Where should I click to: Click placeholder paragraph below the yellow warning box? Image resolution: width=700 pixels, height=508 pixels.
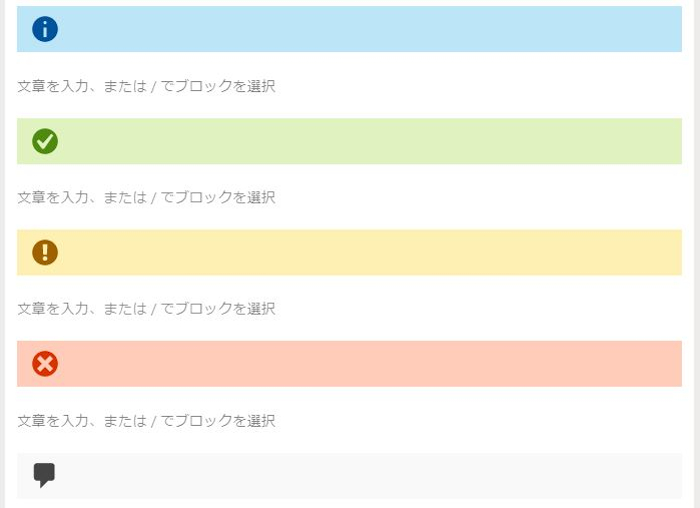pos(146,308)
